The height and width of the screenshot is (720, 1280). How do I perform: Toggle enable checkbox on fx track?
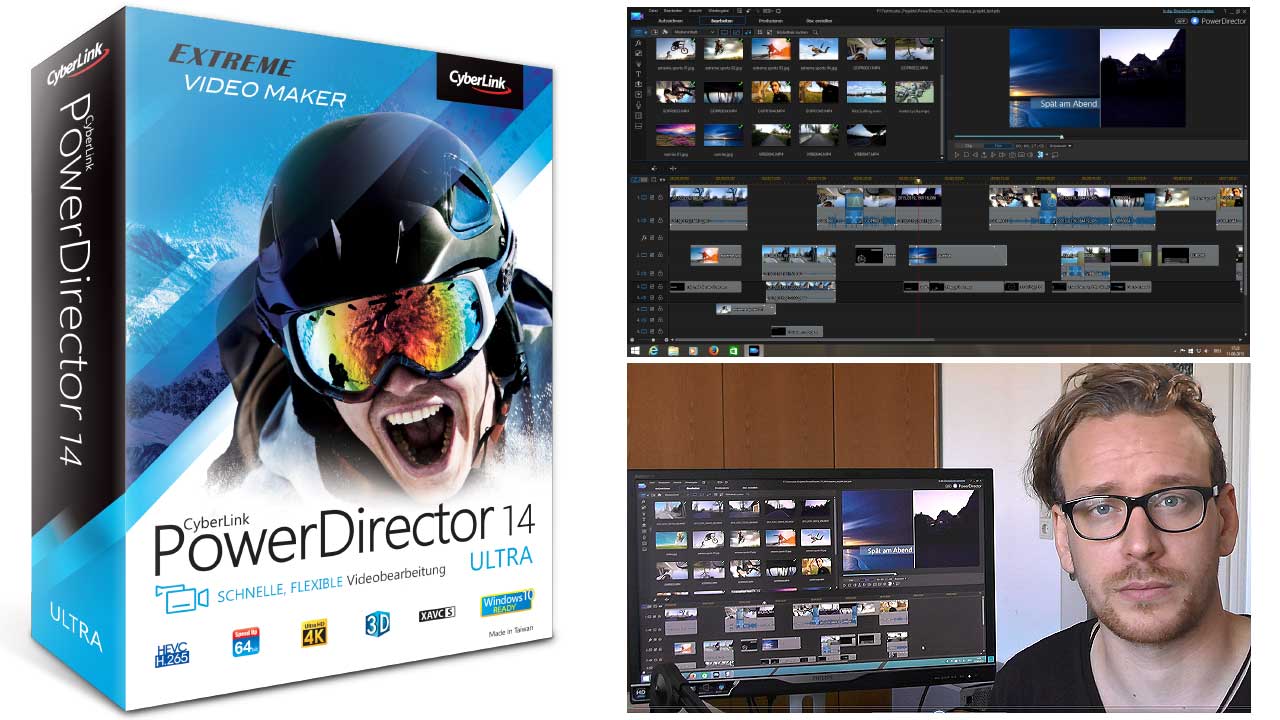click(x=652, y=237)
